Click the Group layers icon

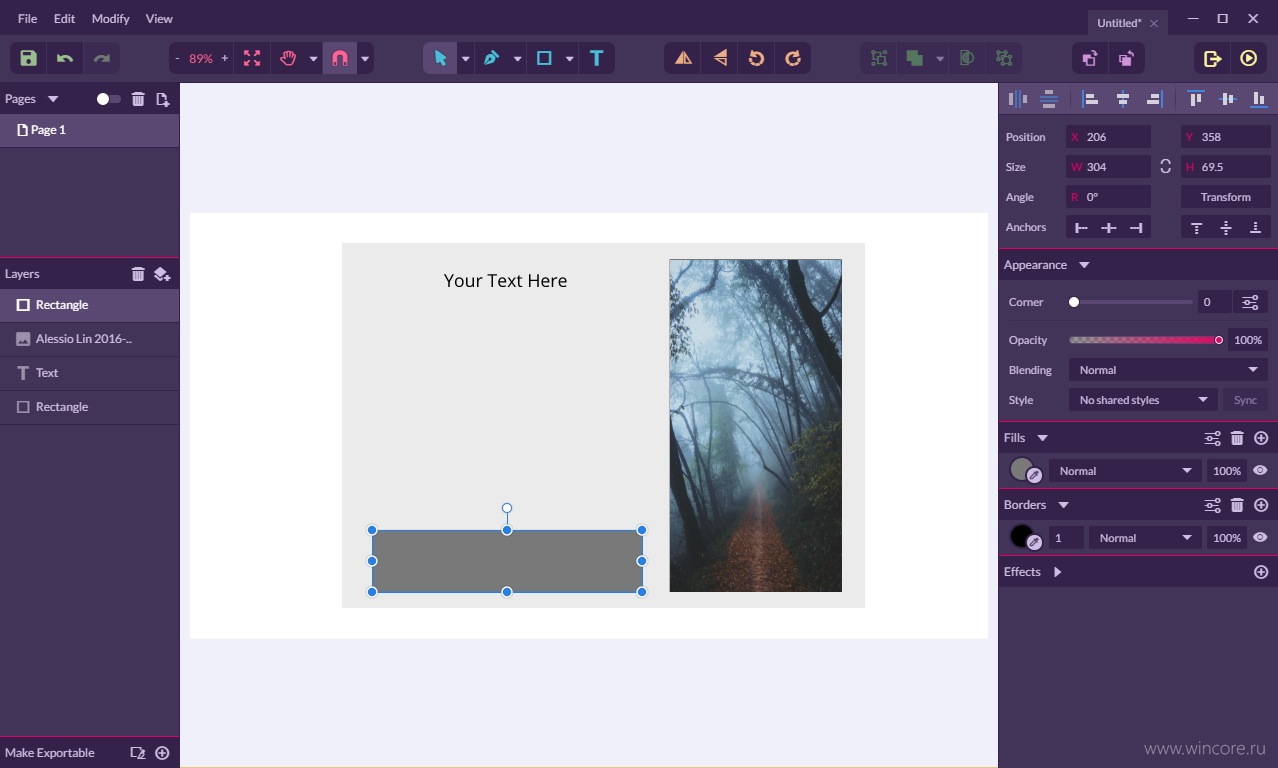pos(879,58)
